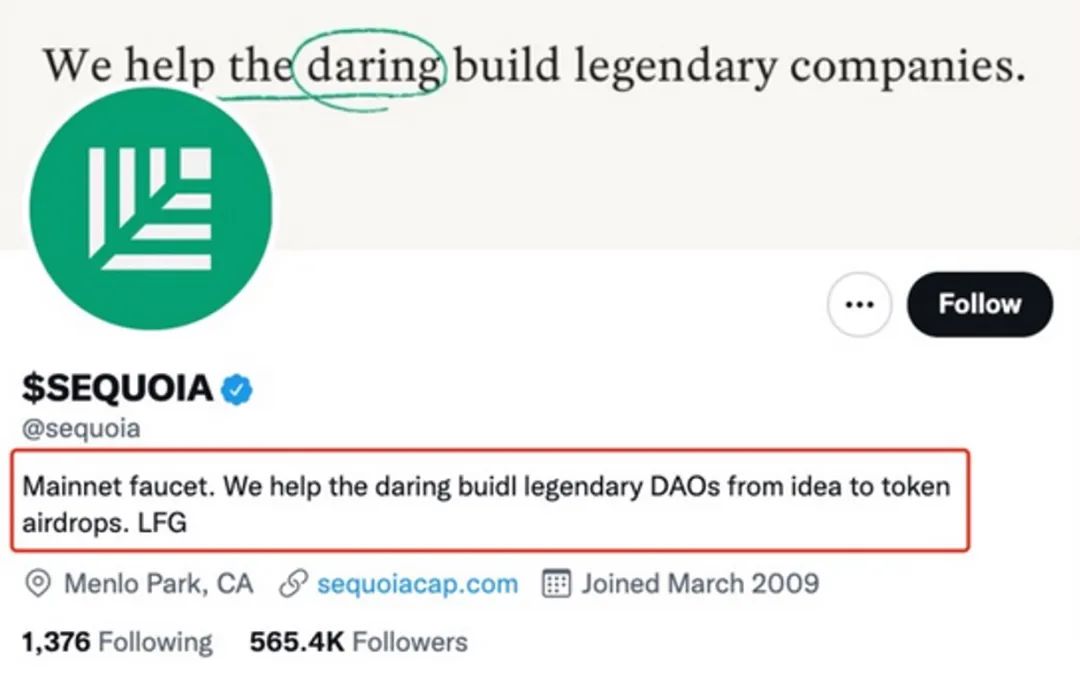Click the word Following label

click(x=156, y=642)
